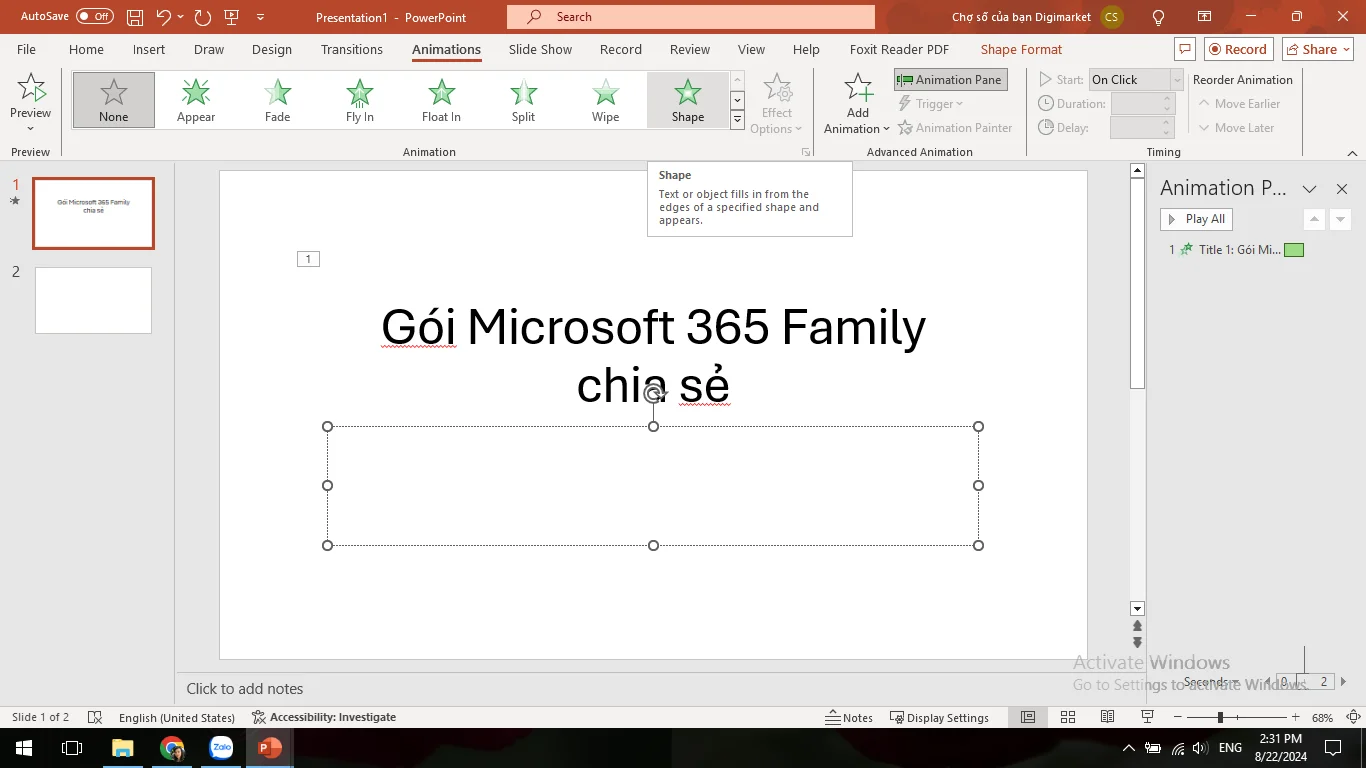The height and width of the screenshot is (768, 1366).
Task: Open the Shape Format tab
Action: (x=1021, y=49)
